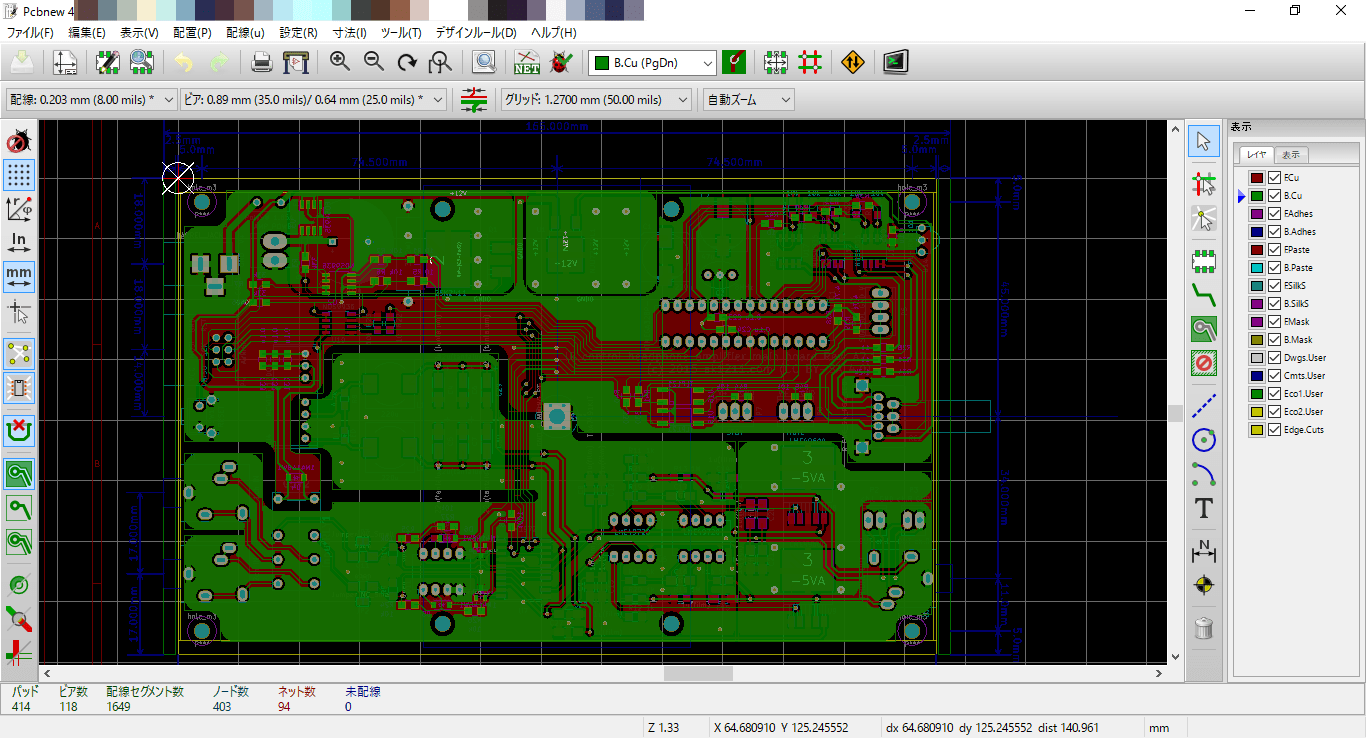Screen dimensions: 1366x738
Task: Select the route tracks tool
Action: coord(1204,295)
